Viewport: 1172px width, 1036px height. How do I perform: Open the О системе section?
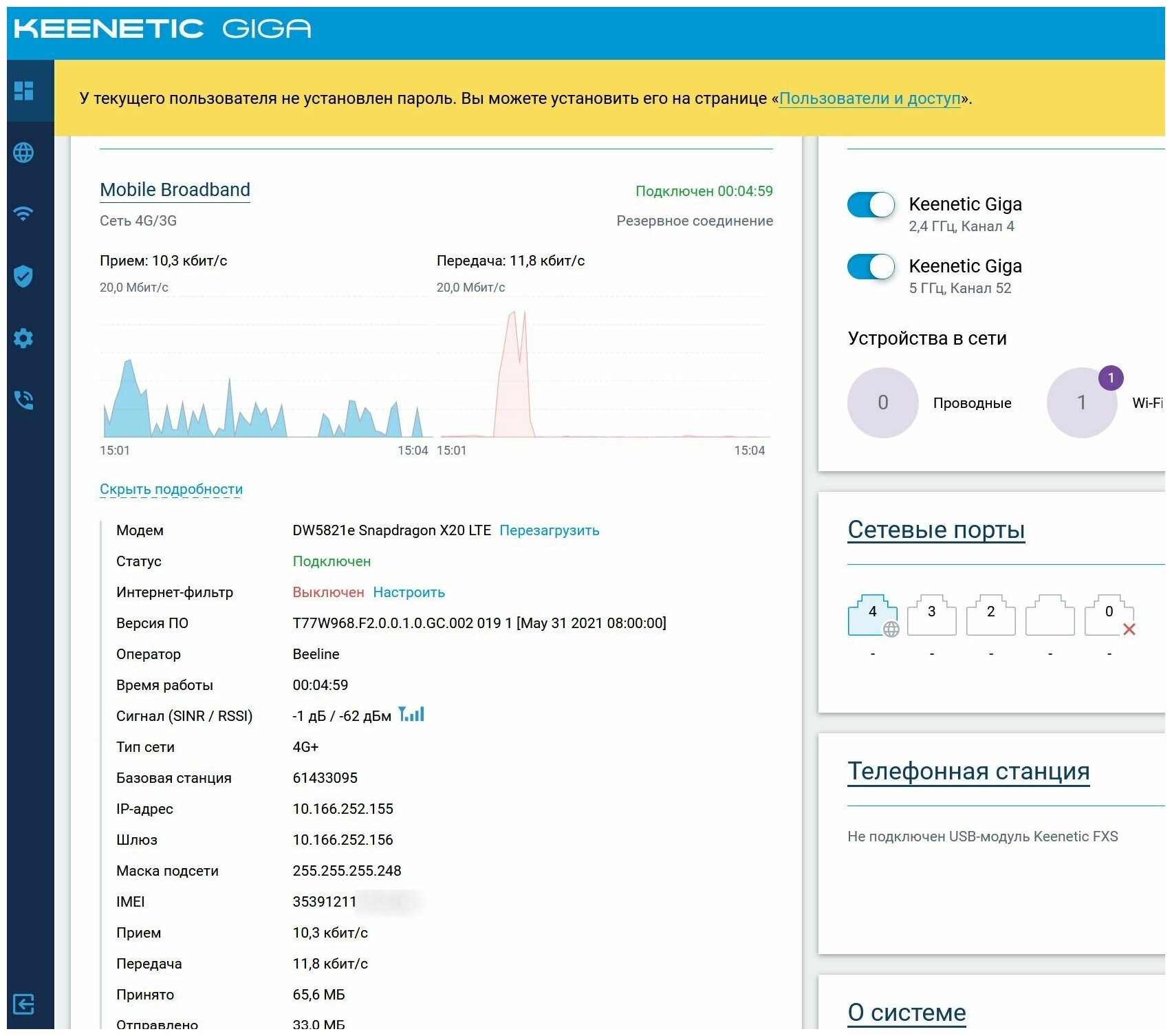click(907, 1013)
